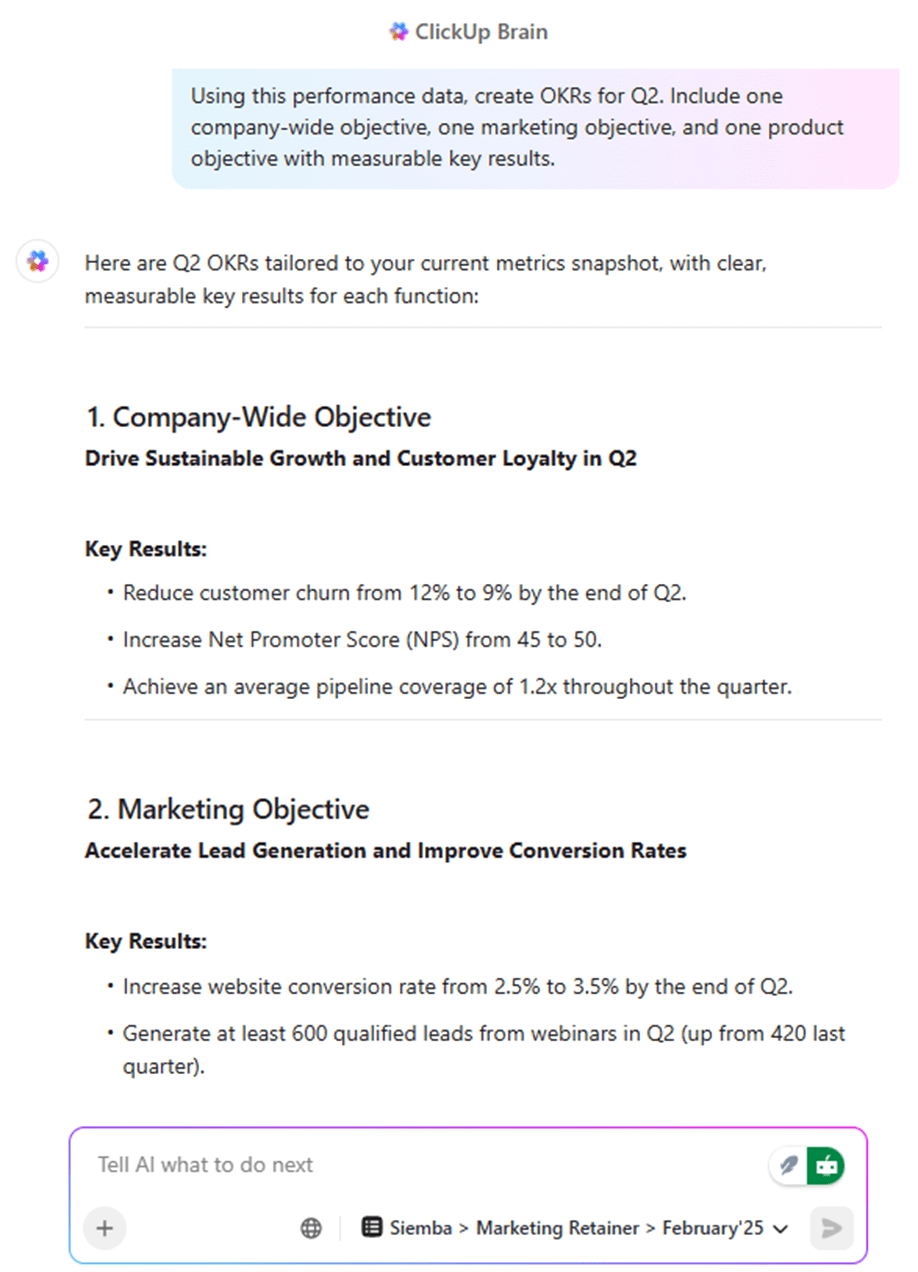Select the quill icon in the input bar
The width and height of the screenshot is (918, 1272).
click(789, 1165)
